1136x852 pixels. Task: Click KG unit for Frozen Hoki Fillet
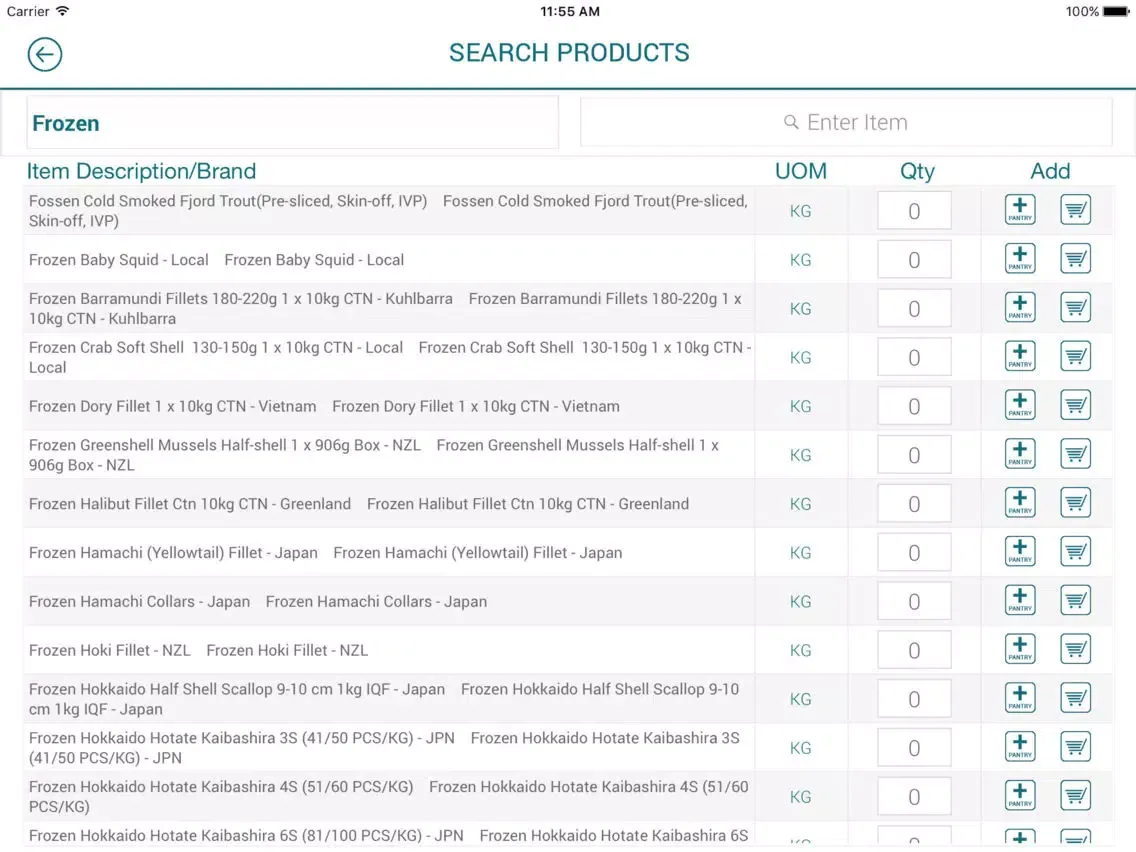801,651
